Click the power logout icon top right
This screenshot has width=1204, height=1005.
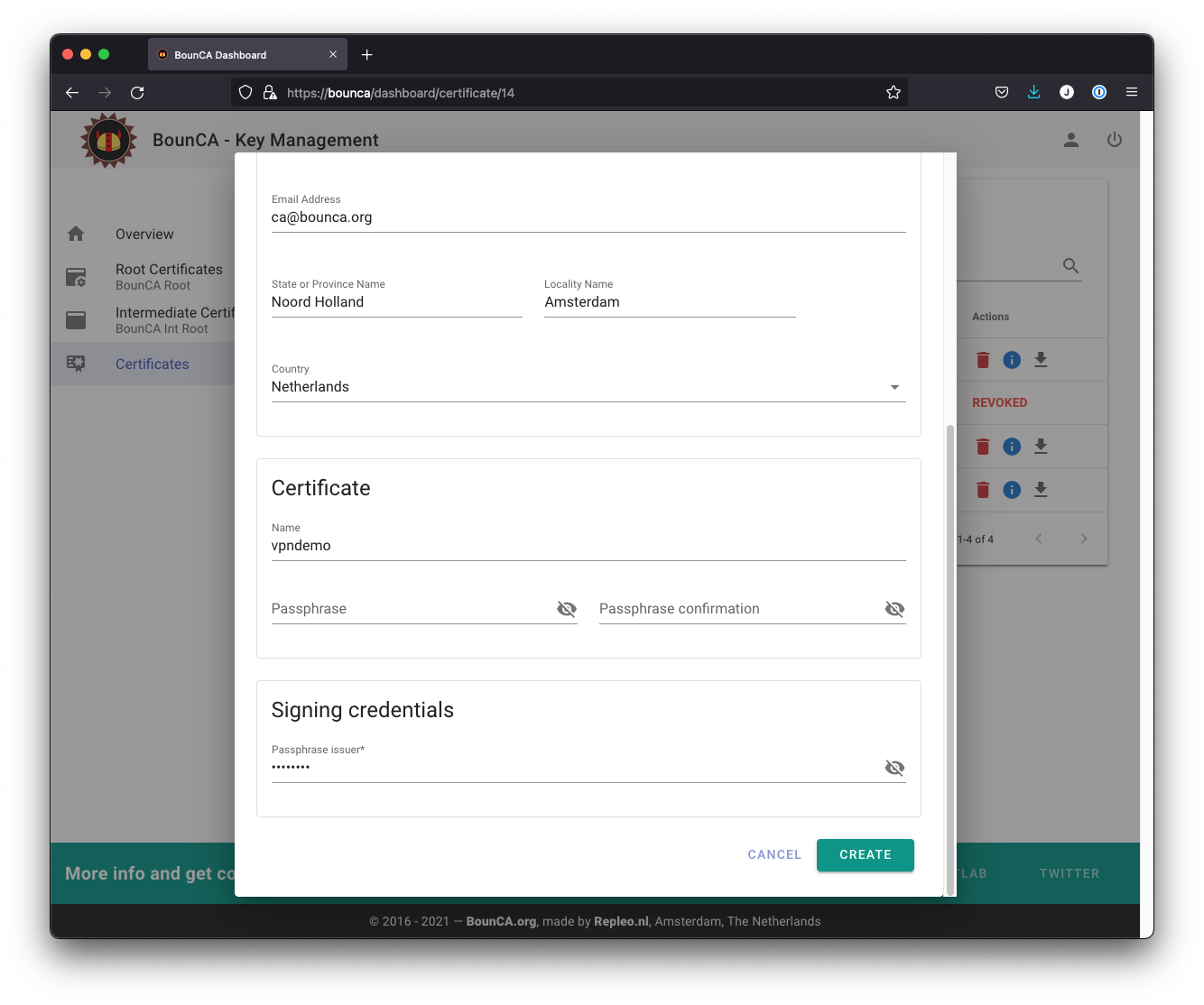click(x=1115, y=140)
